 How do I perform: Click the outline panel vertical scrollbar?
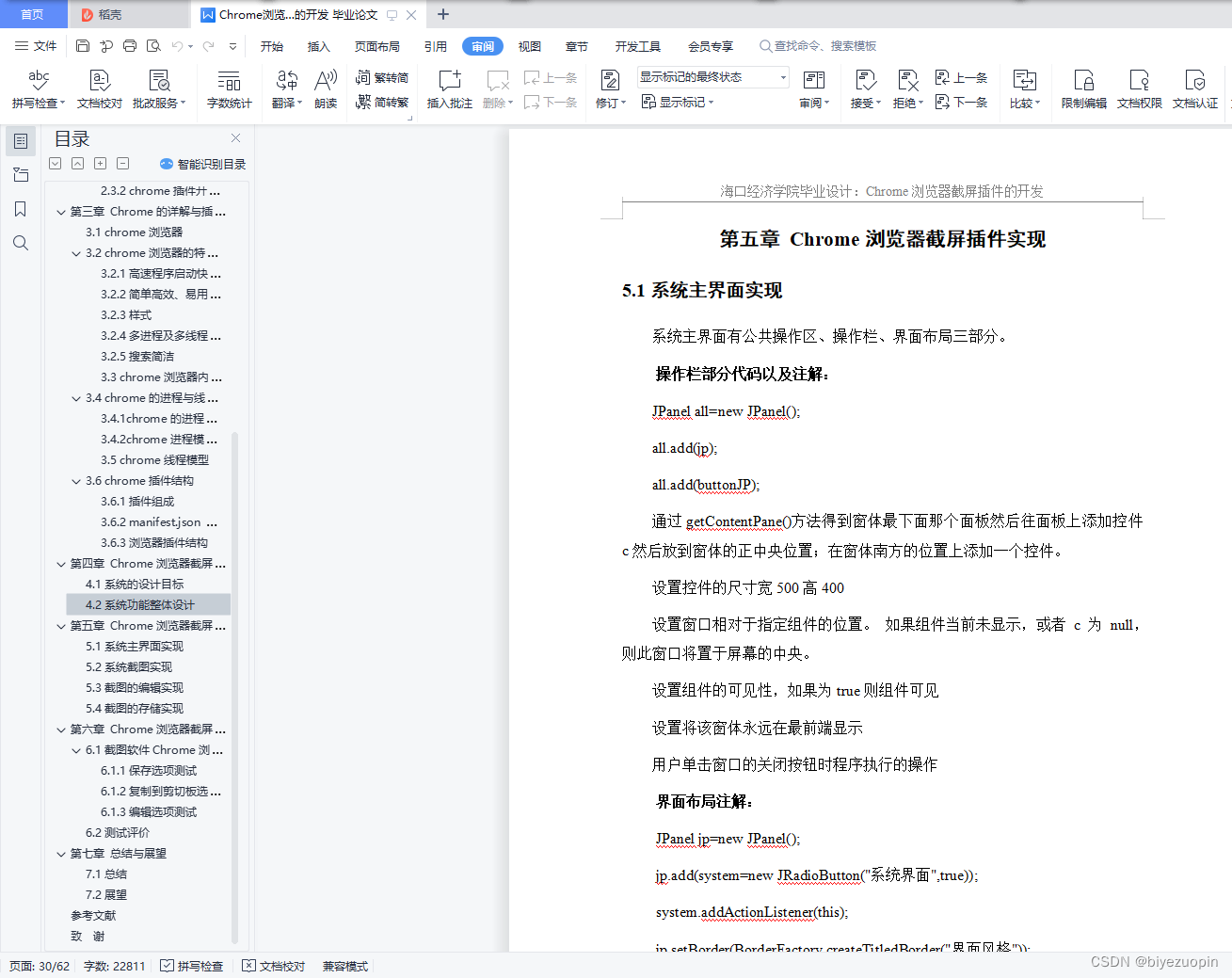(234, 687)
